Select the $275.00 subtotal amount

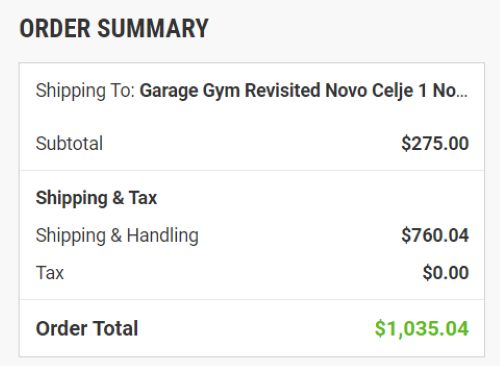tap(435, 143)
